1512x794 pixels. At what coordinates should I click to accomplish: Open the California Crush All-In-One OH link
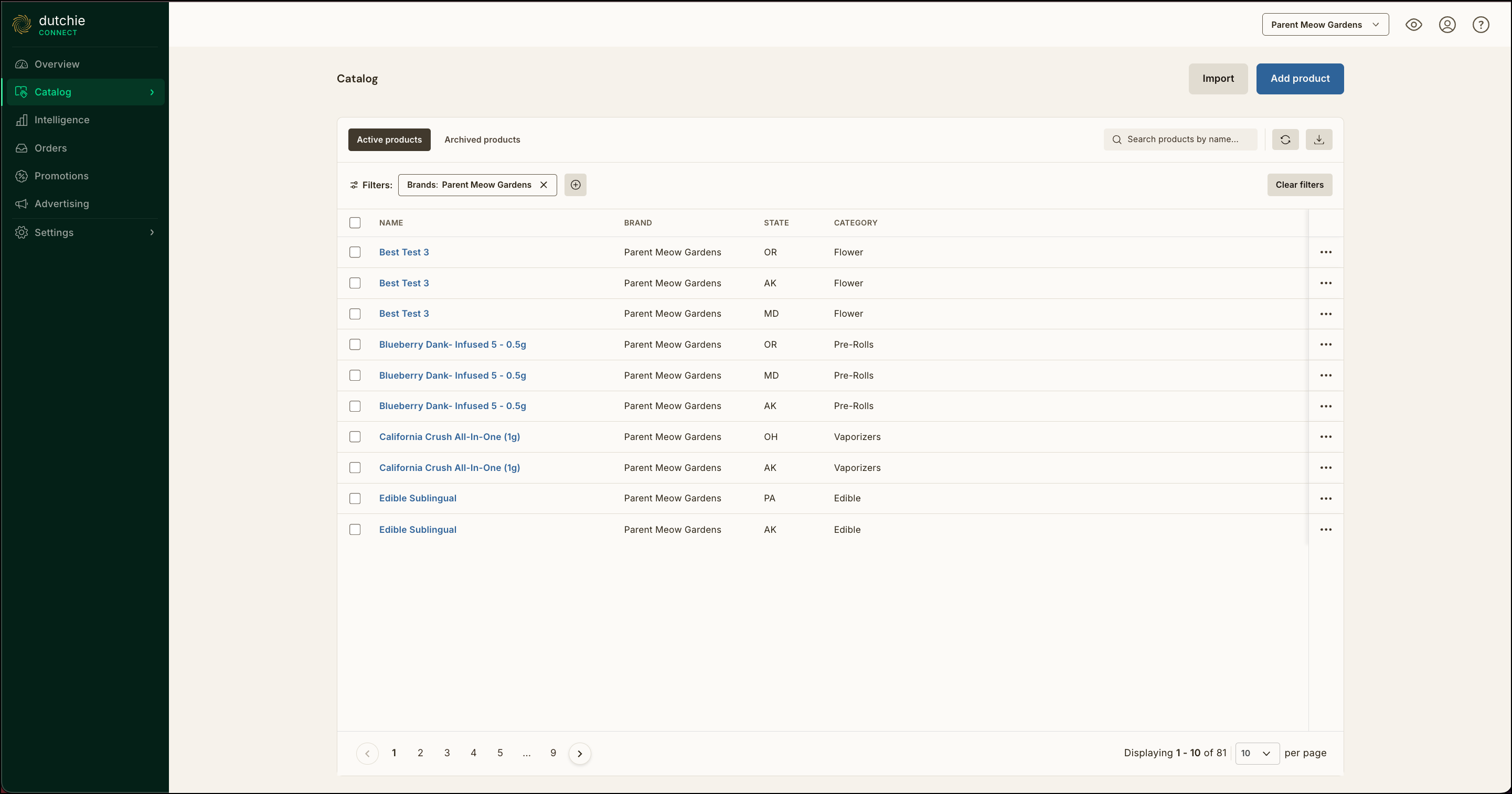450,437
